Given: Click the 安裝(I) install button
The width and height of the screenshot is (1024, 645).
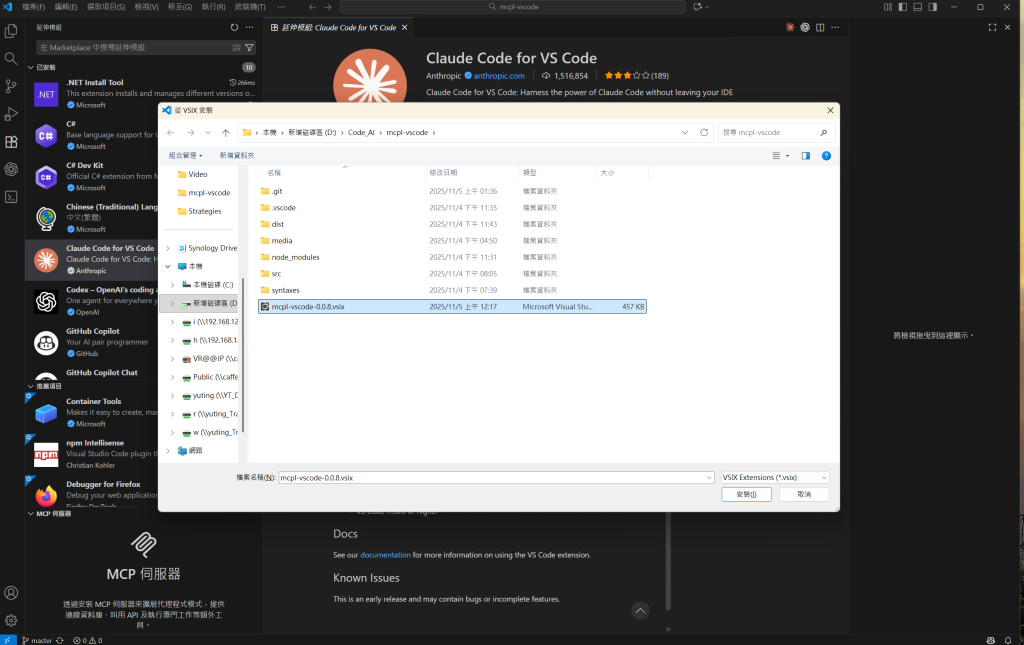Looking at the screenshot, I should coord(746,494).
